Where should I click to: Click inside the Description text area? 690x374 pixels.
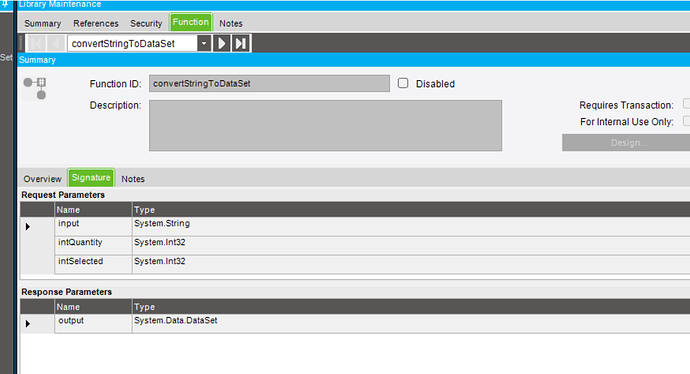pos(325,125)
